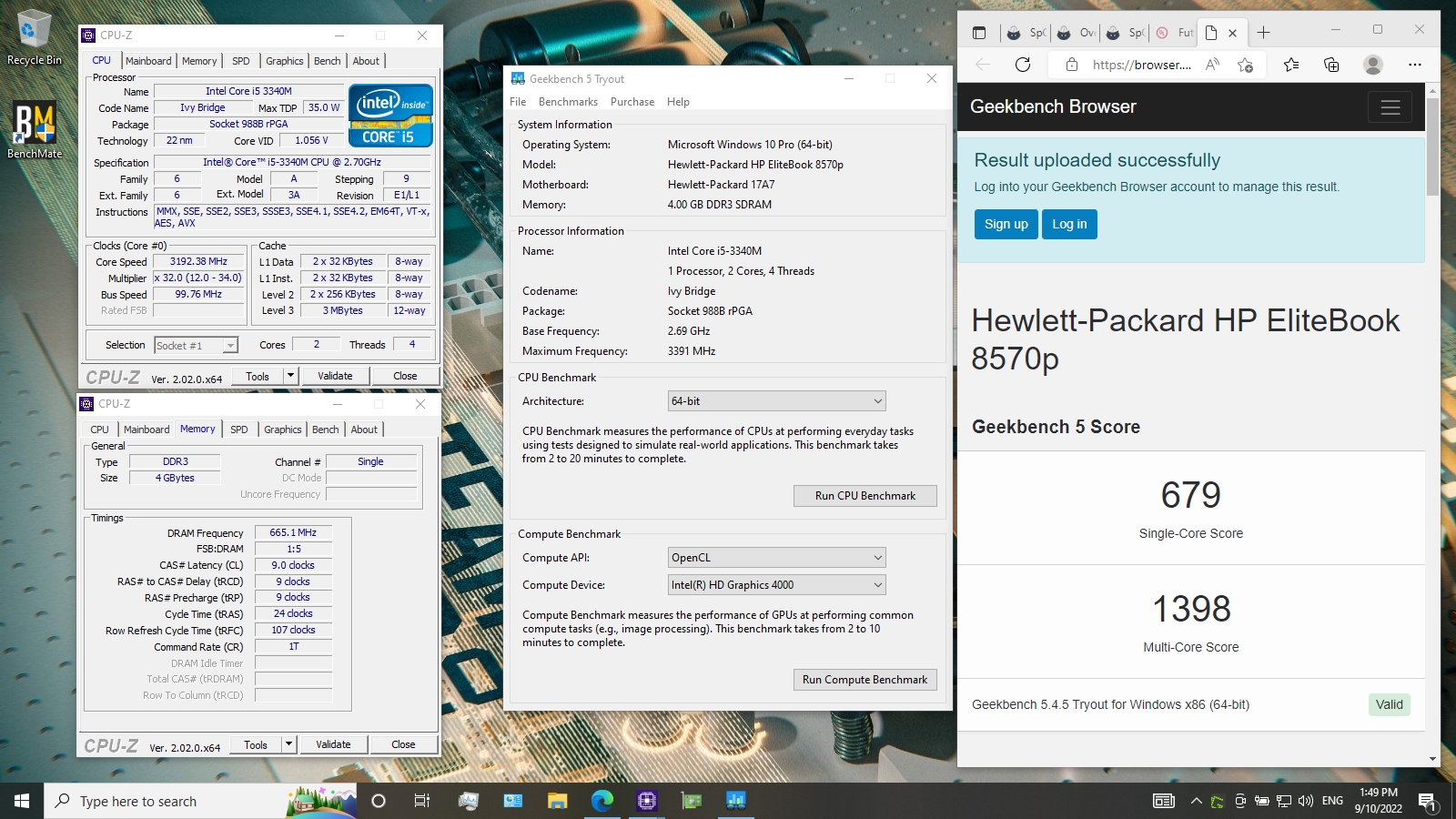View site information lock icon

pyautogui.click(x=1072, y=65)
